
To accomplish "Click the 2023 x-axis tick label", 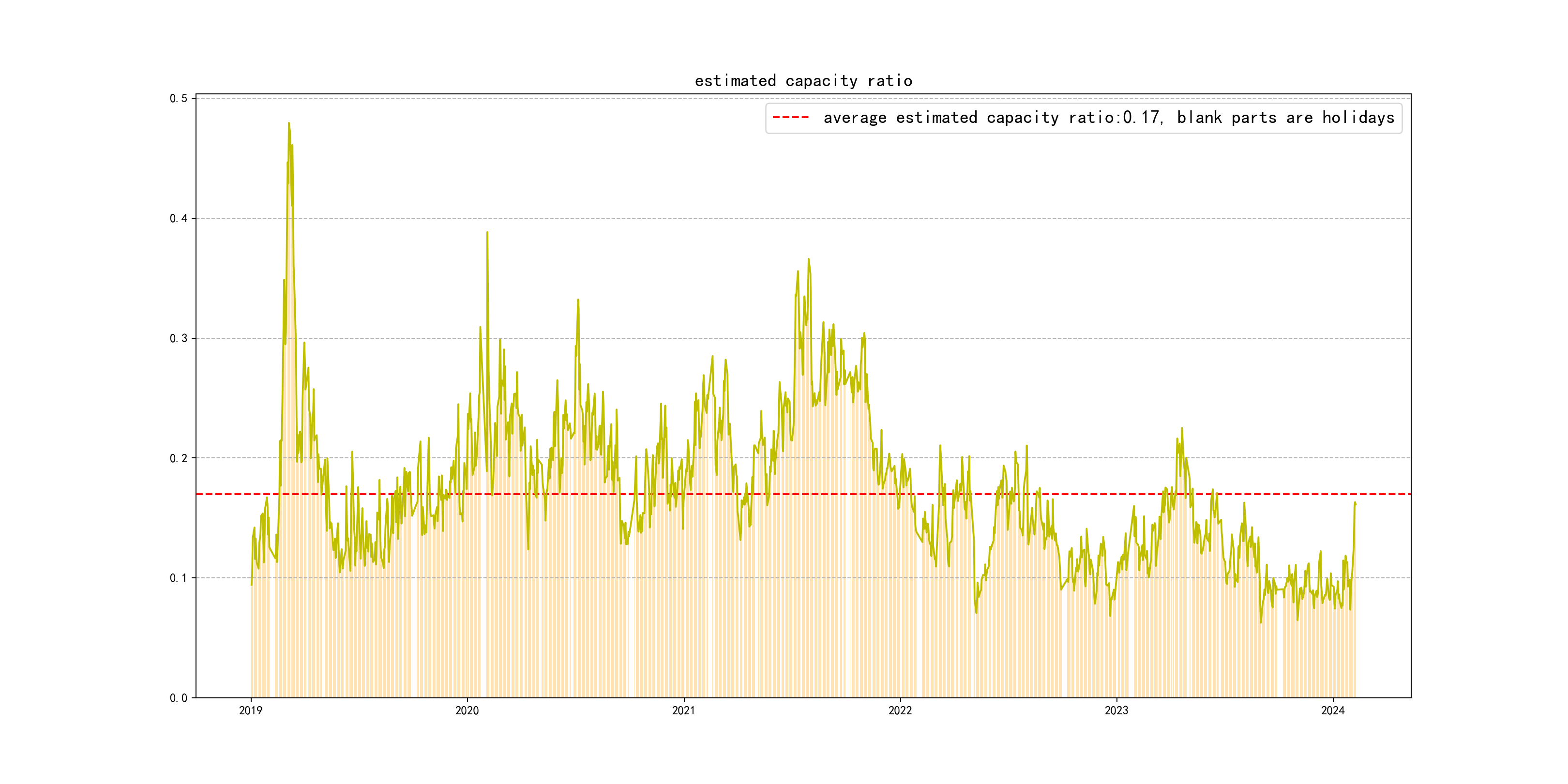I will tap(1116, 710).
